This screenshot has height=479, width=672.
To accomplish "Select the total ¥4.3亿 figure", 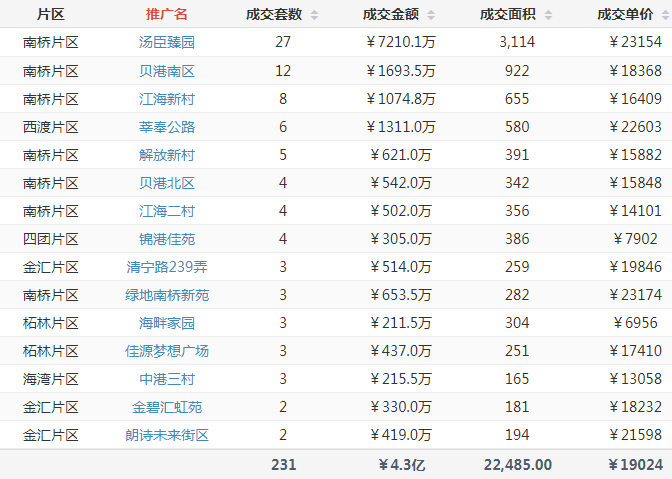I will pyautogui.click(x=402, y=465).
